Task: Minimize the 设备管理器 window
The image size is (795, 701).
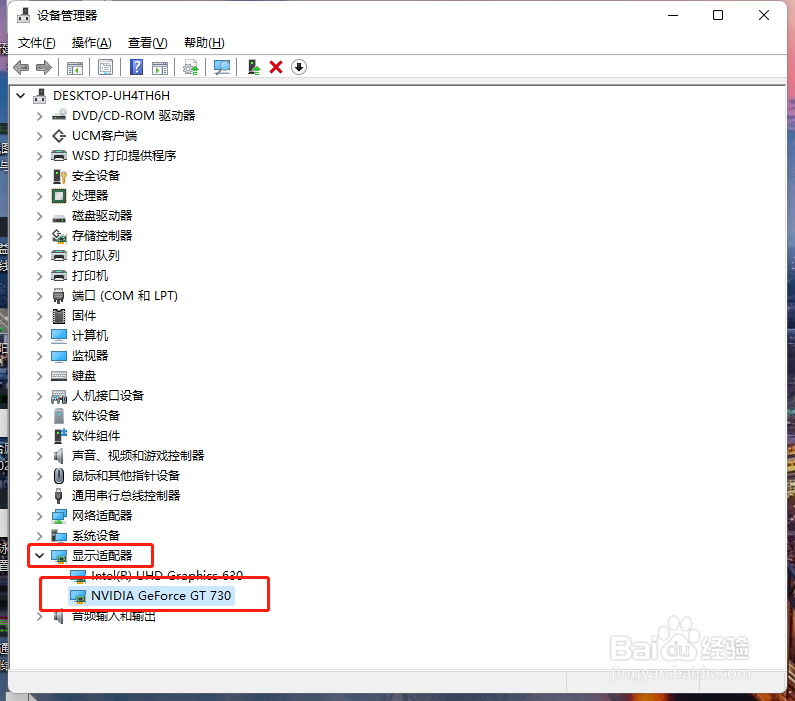Action: point(673,15)
